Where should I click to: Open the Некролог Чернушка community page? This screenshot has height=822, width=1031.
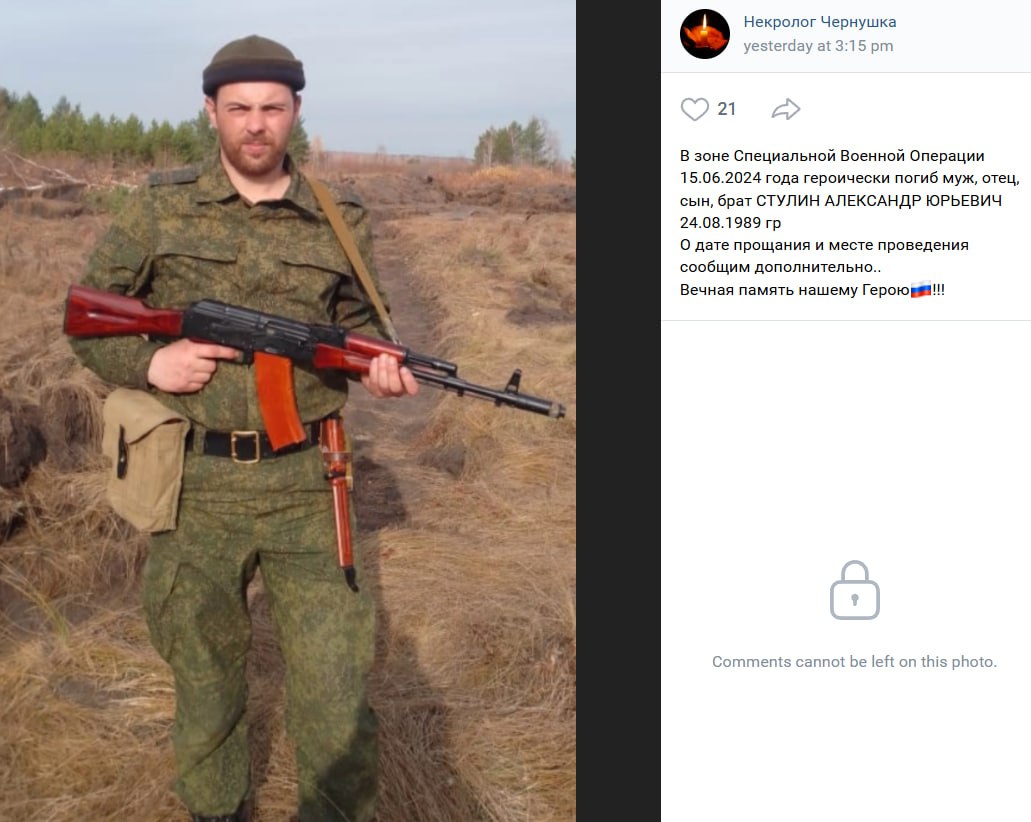[x=819, y=22]
